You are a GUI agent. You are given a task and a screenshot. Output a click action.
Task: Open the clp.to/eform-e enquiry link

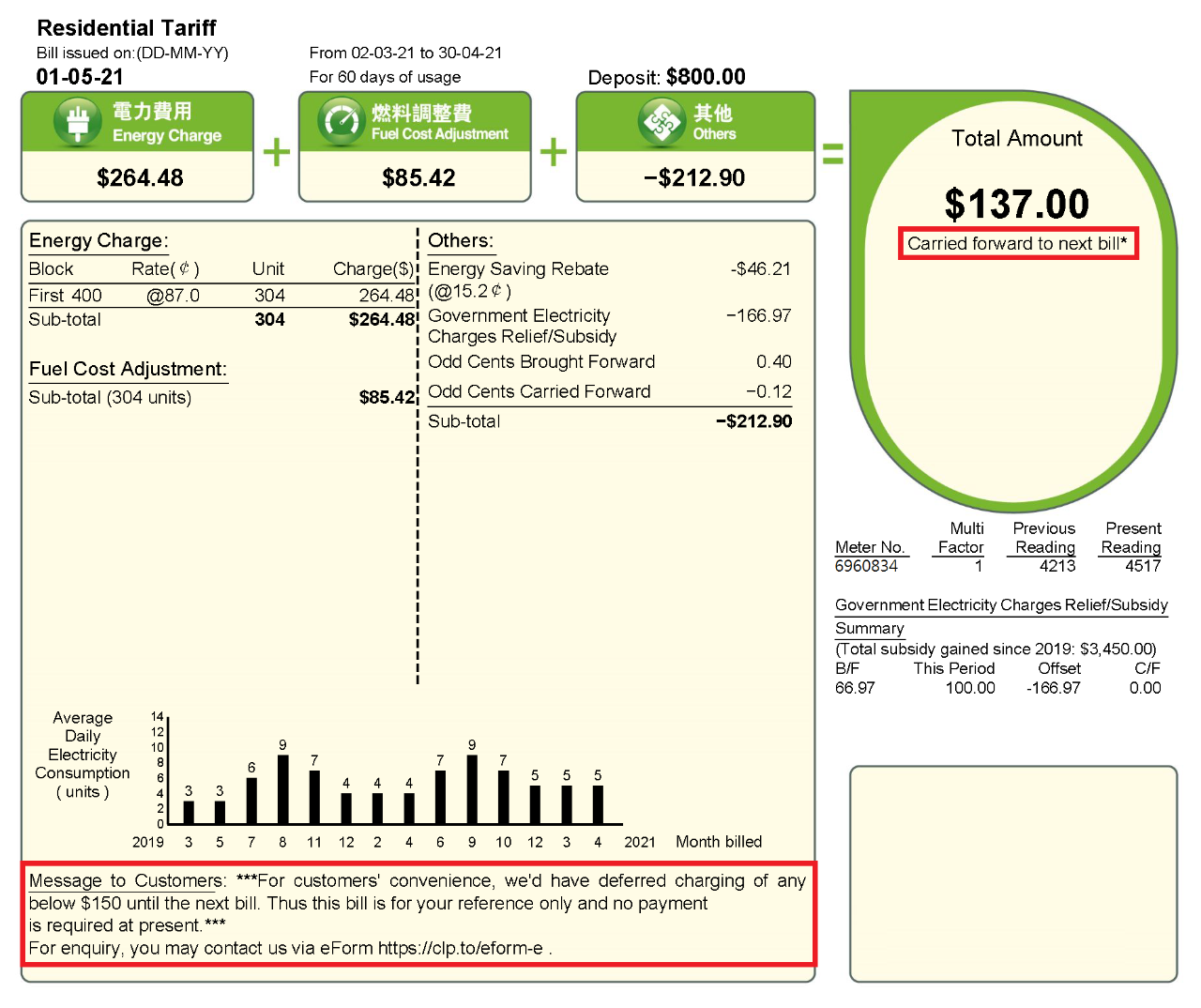[460, 948]
